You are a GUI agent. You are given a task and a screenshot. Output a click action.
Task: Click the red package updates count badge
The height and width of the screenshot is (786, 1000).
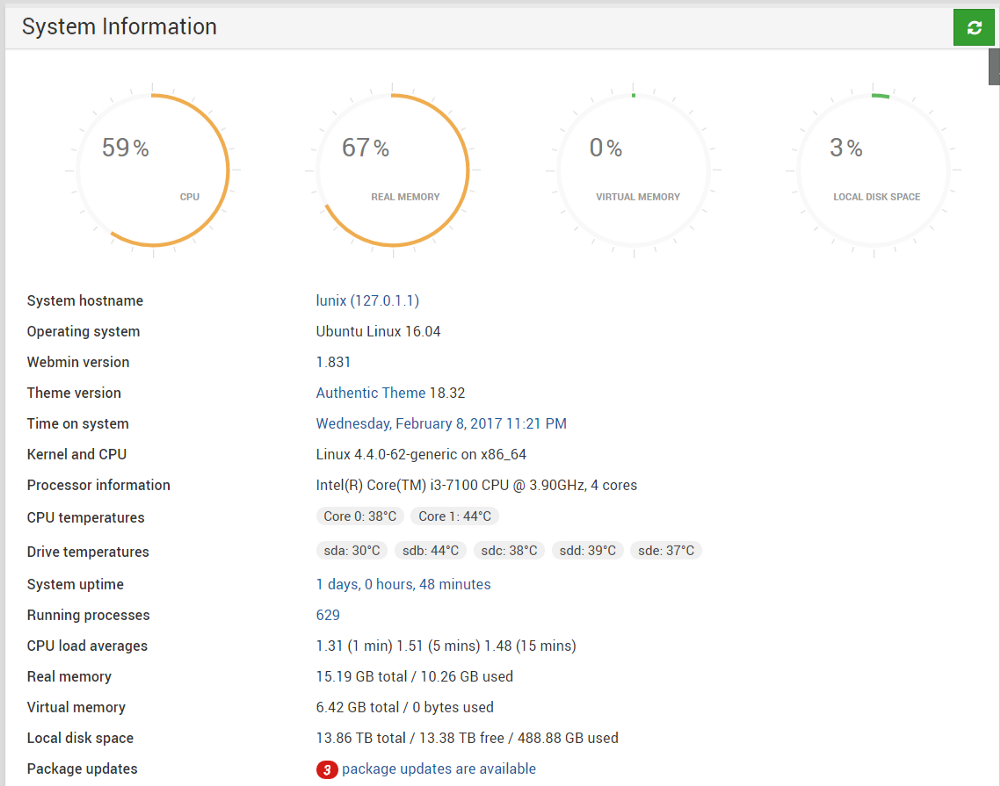click(327, 769)
